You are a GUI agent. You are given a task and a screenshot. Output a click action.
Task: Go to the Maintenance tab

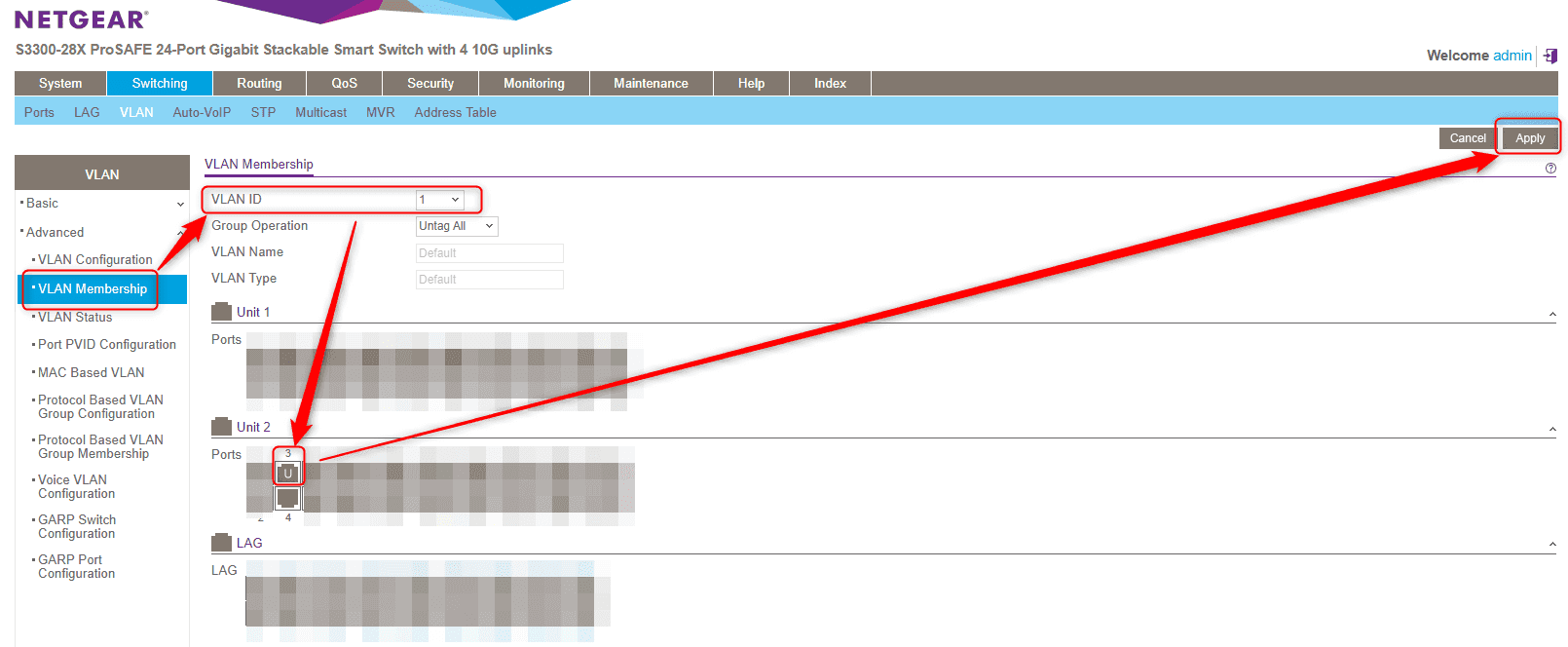pos(651,84)
